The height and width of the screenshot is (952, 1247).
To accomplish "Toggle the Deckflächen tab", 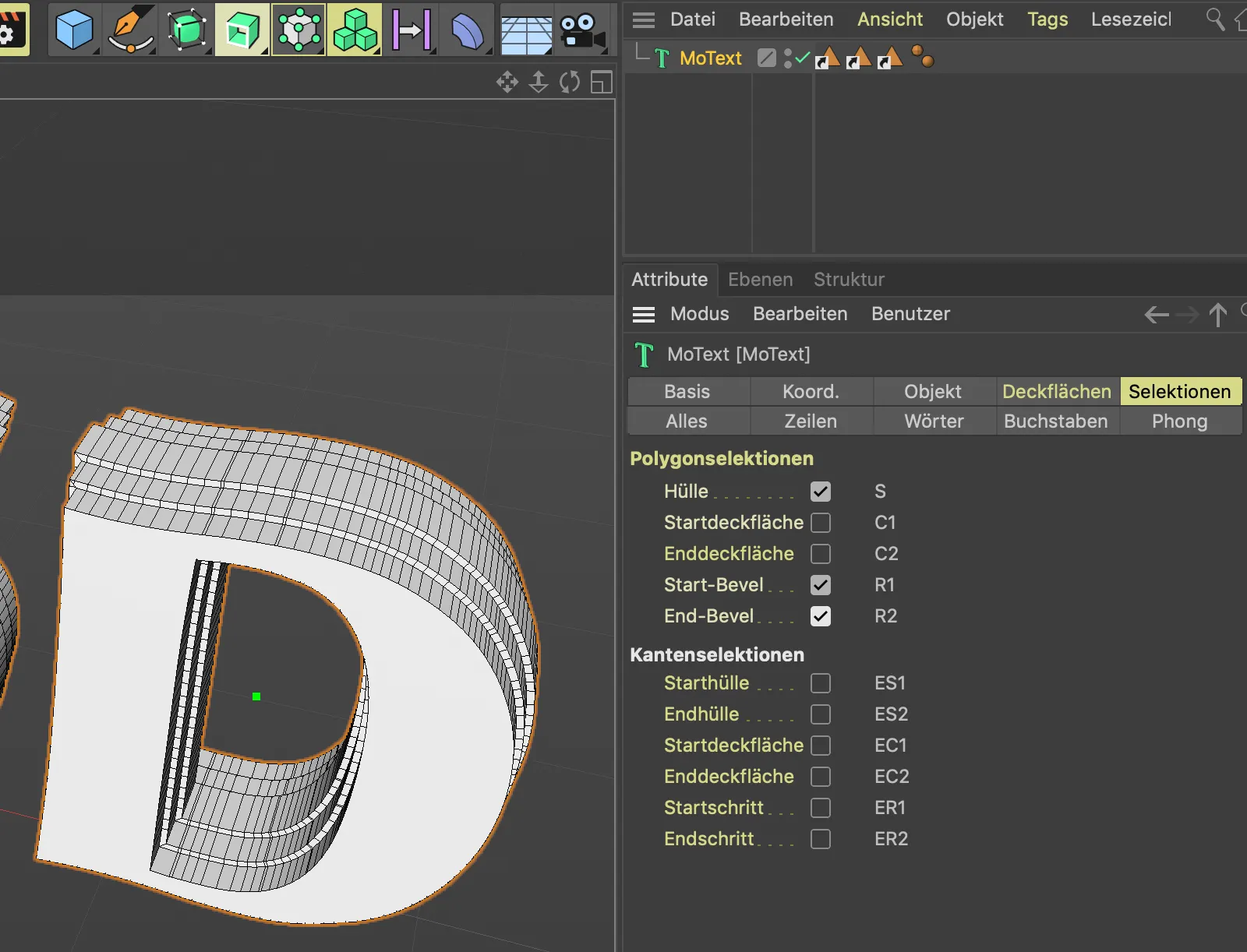I will (1057, 391).
